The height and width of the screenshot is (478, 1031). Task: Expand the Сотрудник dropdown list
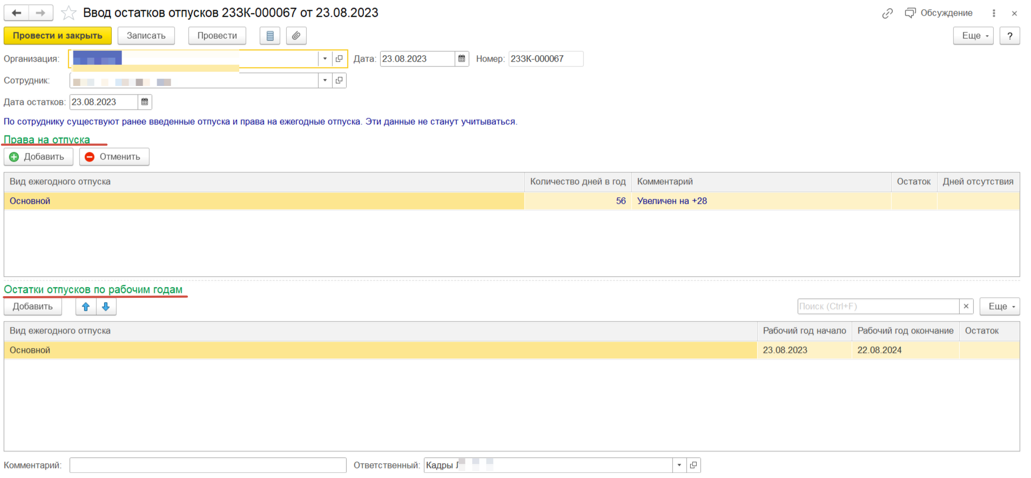pos(324,81)
